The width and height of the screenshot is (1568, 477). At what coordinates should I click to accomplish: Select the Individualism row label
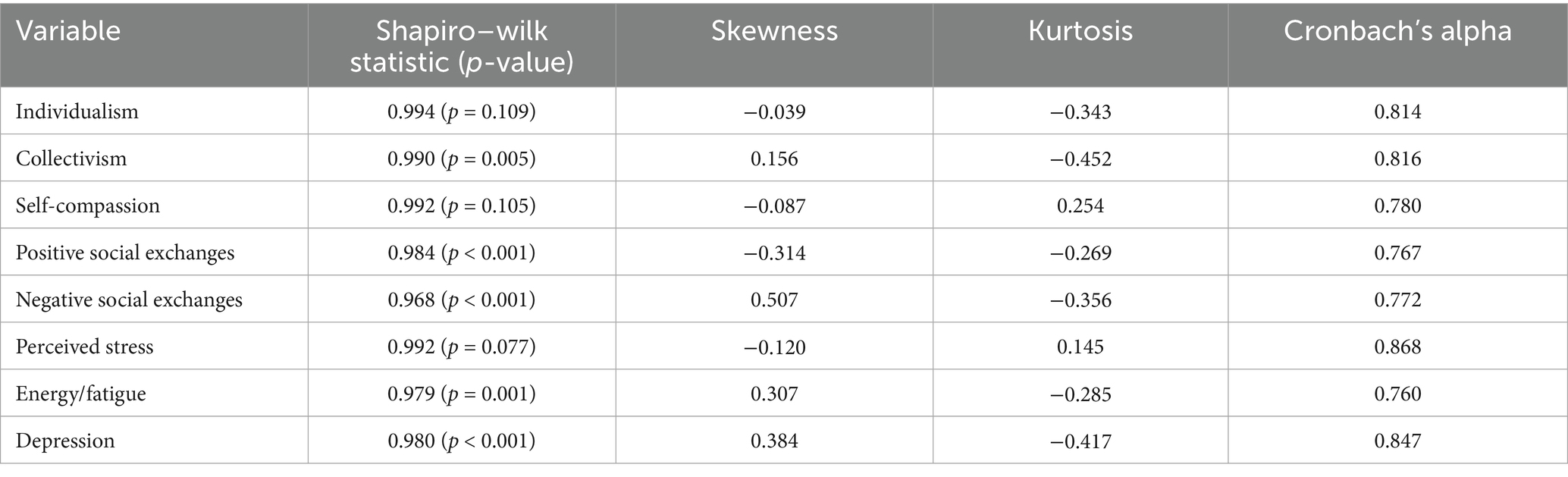(x=77, y=111)
